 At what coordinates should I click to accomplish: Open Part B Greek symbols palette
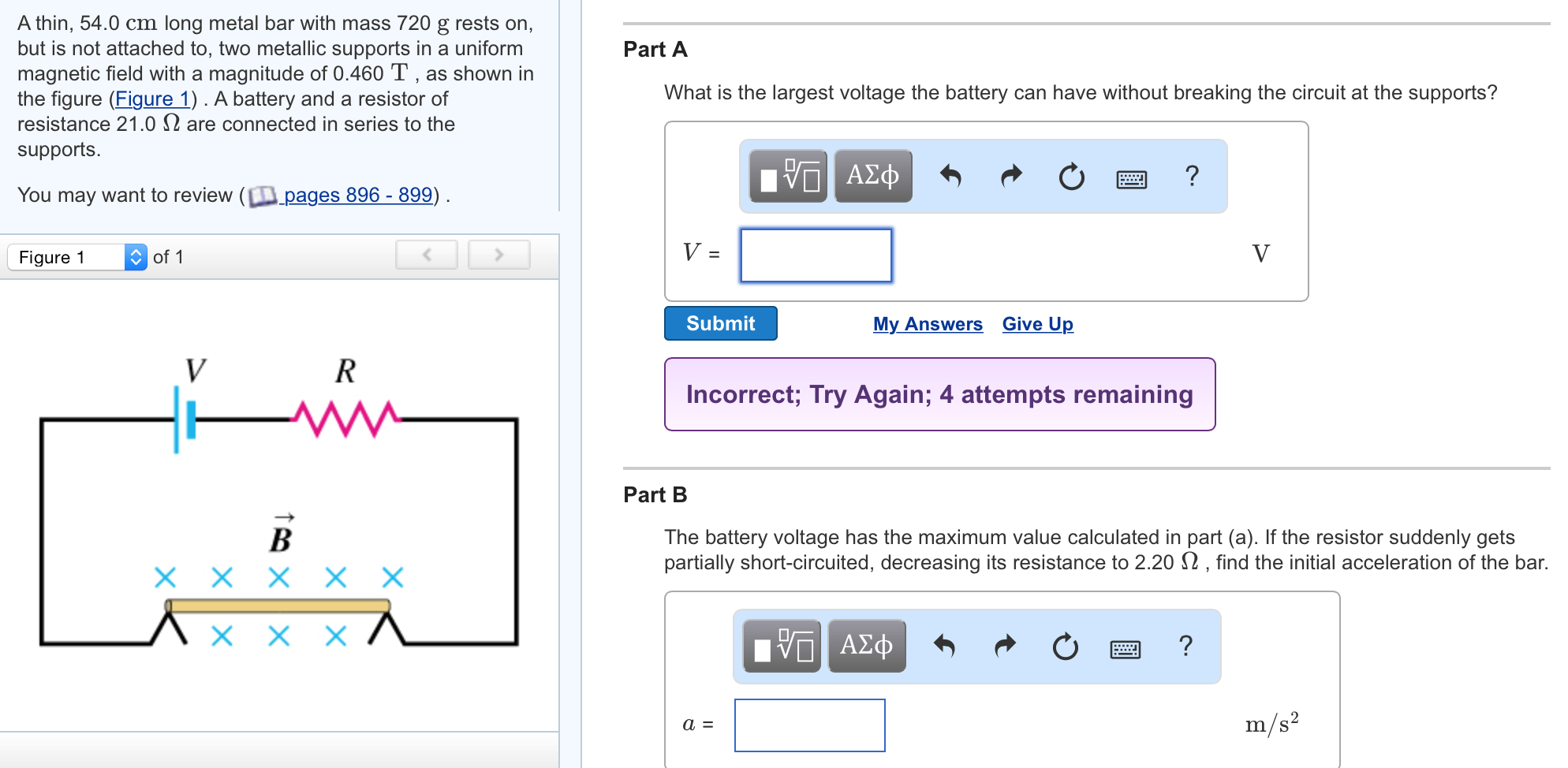(866, 646)
